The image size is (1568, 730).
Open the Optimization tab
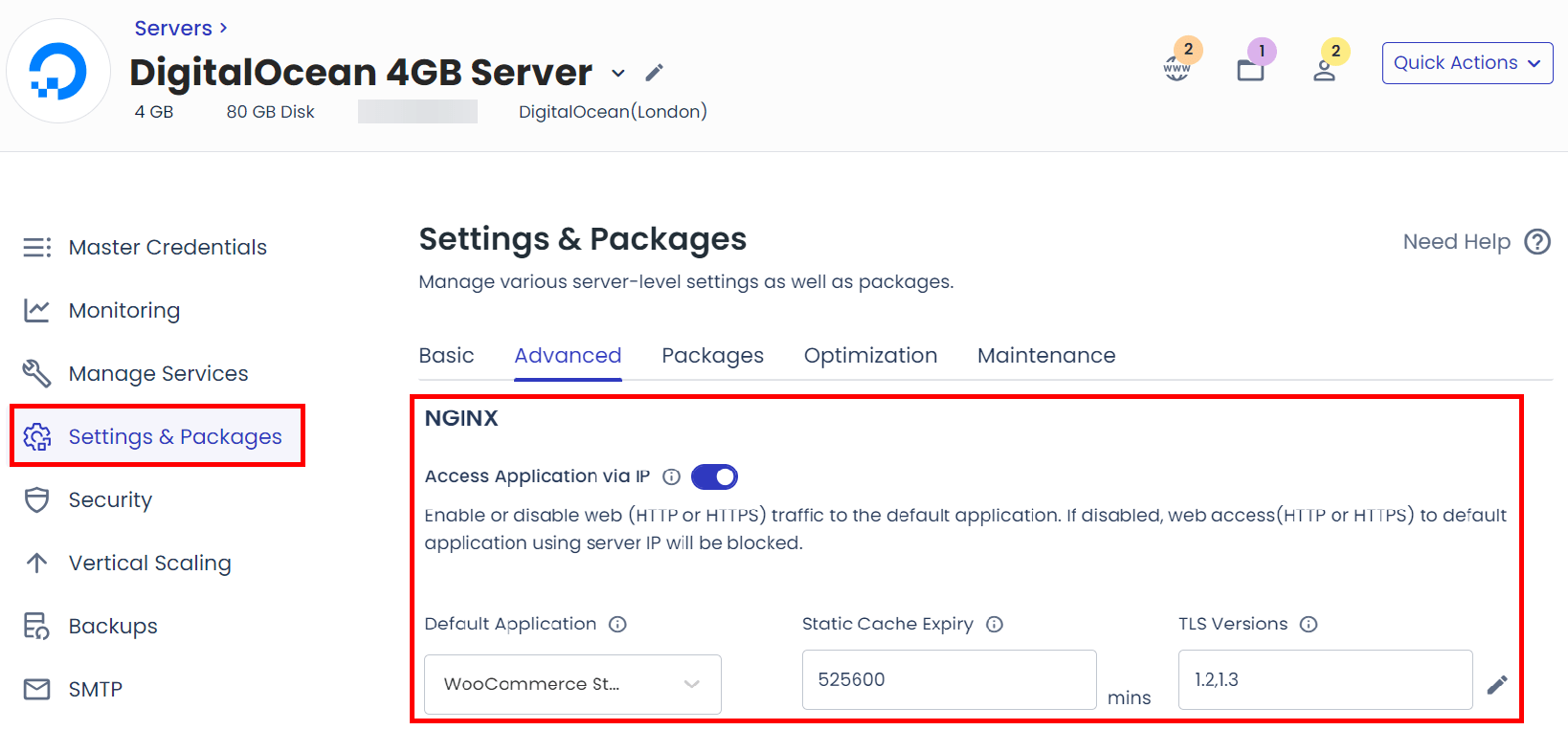point(870,356)
